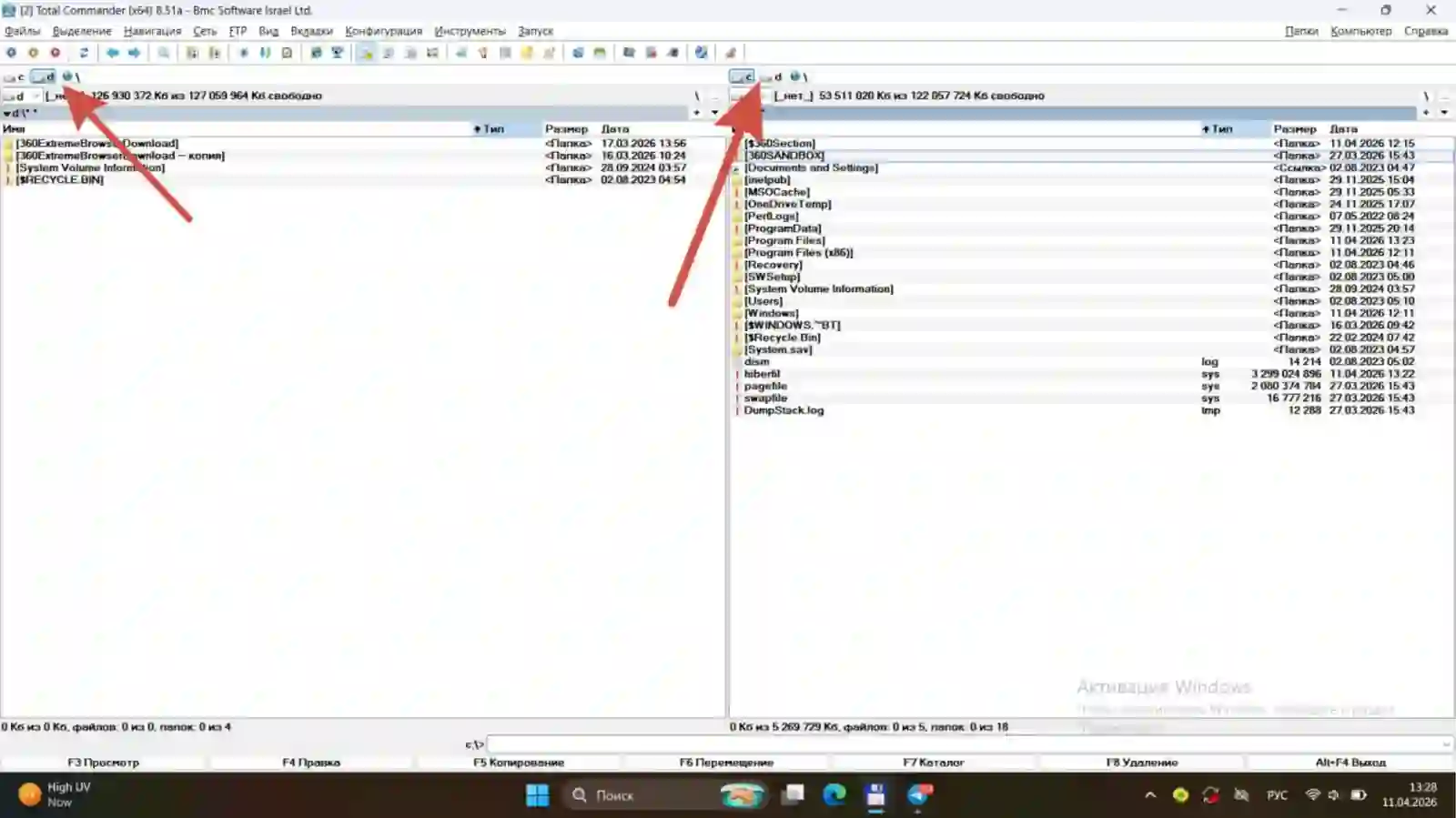The height and width of the screenshot is (818, 1456).
Task: Open network neighborhood icon in right drive bar
Action: coord(794,77)
